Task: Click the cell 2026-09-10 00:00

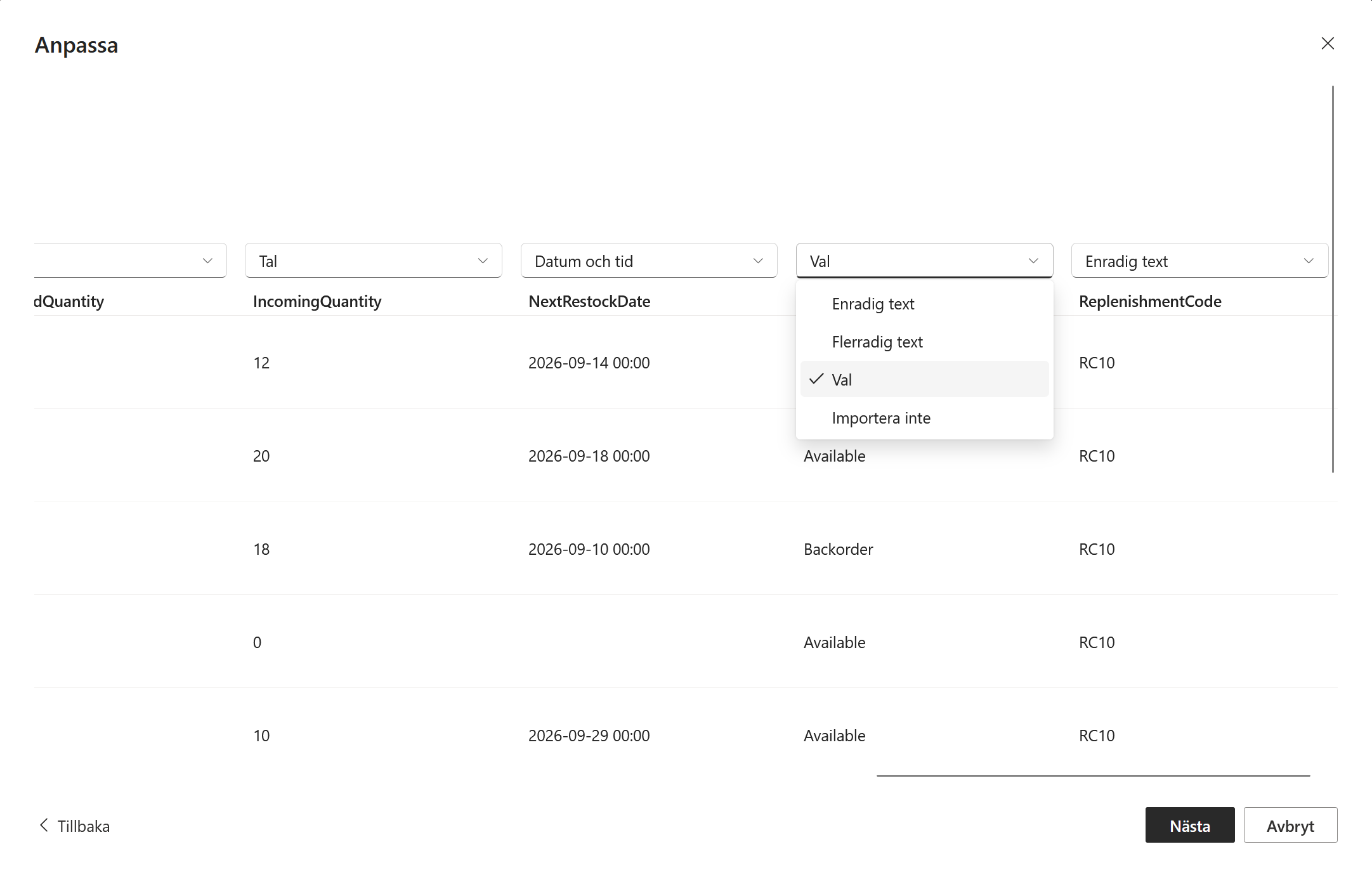Action: [589, 549]
